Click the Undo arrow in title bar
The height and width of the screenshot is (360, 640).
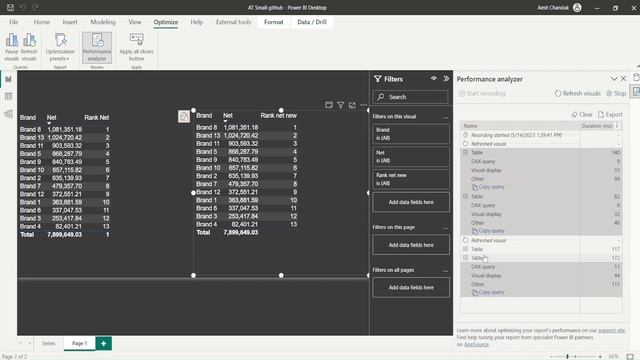tap(23, 7)
